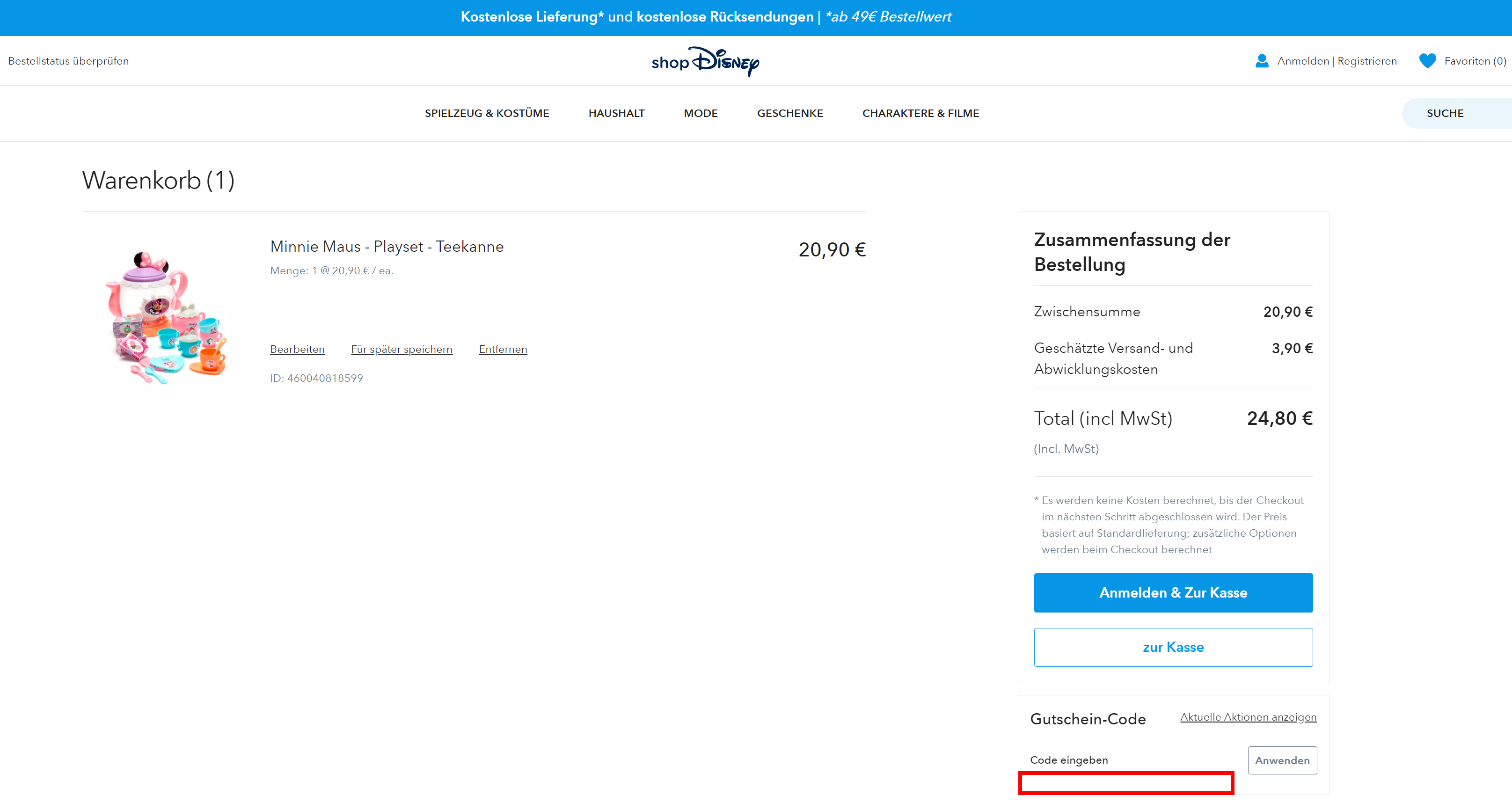Open the Haushalt menu
The image size is (1512, 810).
pyautogui.click(x=616, y=113)
